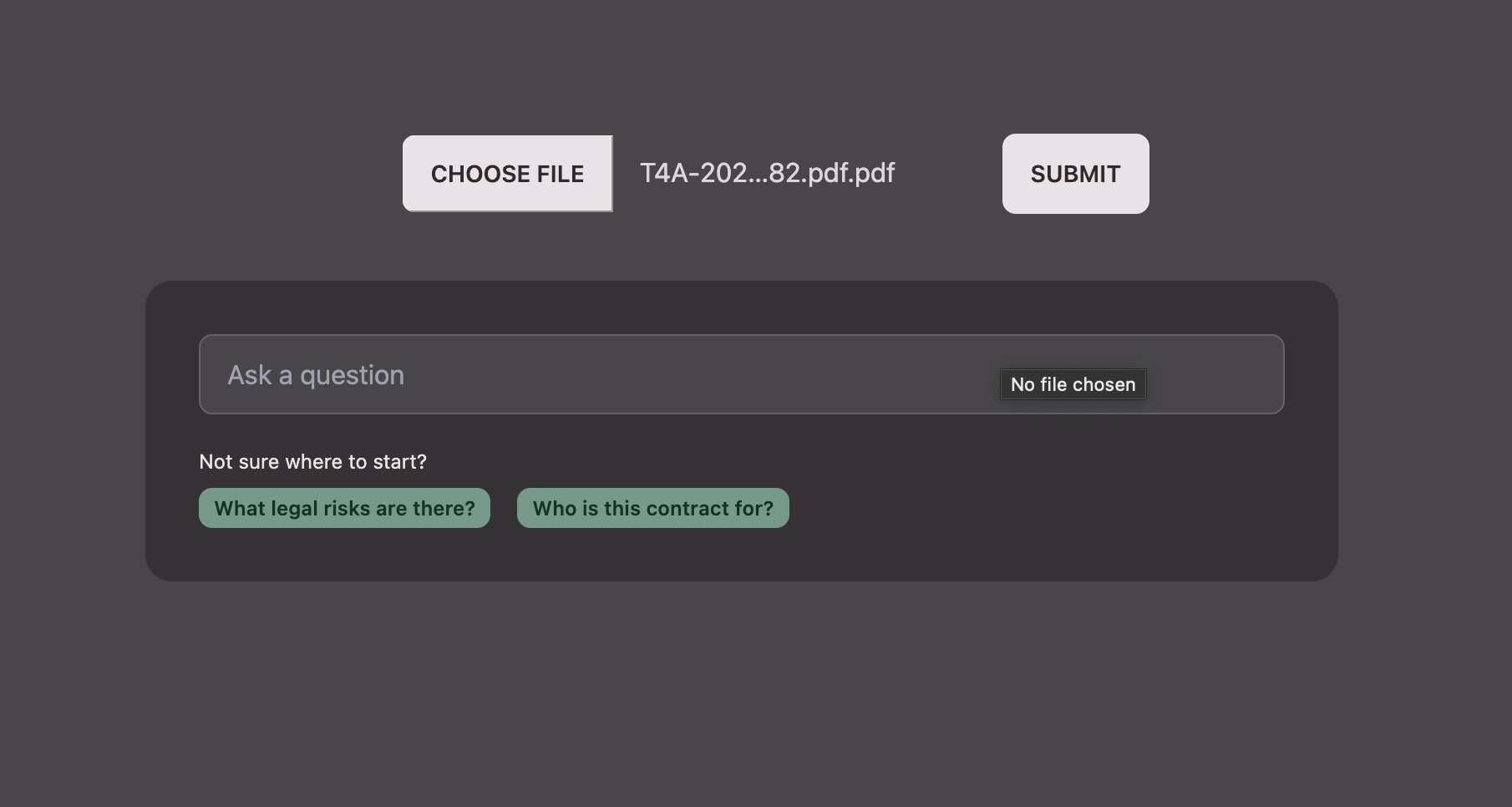1512x807 pixels.
Task: Click the green legal risks chip
Action: point(344,508)
